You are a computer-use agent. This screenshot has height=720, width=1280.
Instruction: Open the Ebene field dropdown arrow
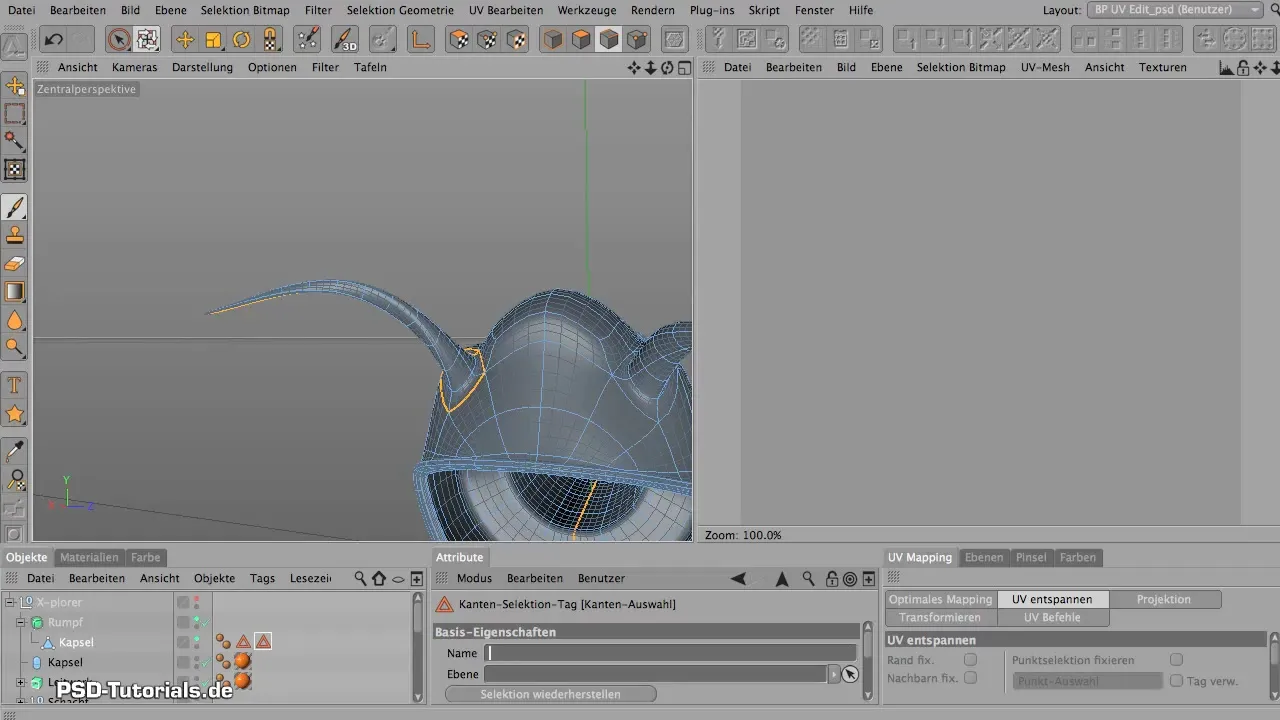click(x=834, y=674)
